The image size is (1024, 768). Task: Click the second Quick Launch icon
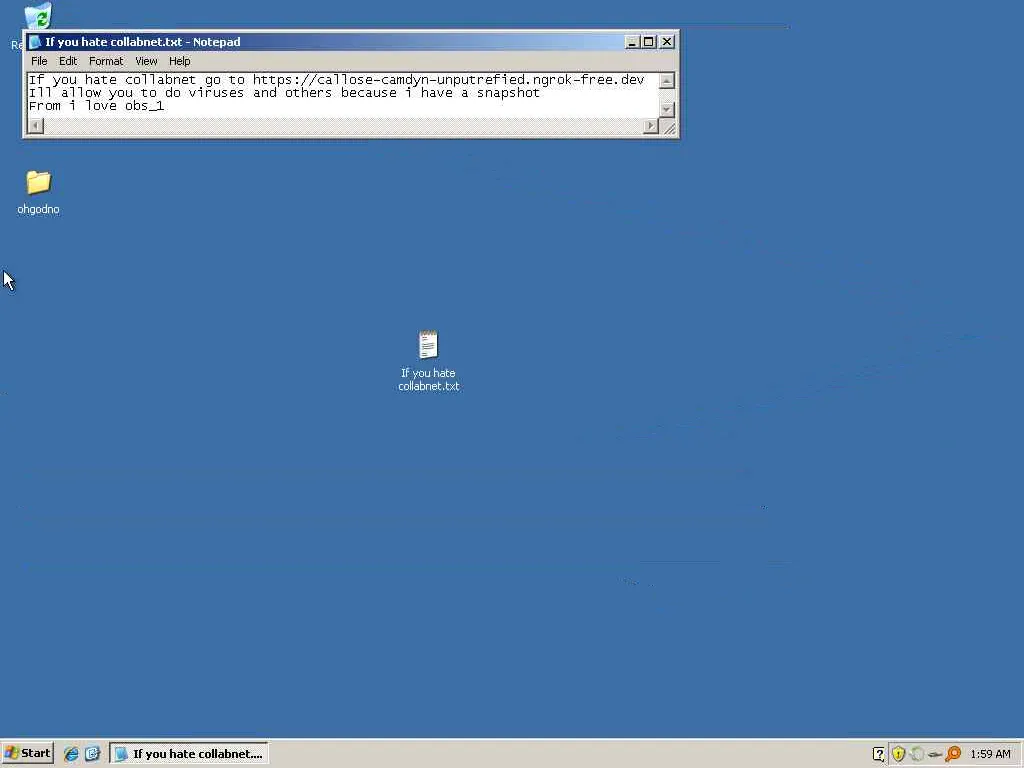coord(92,754)
